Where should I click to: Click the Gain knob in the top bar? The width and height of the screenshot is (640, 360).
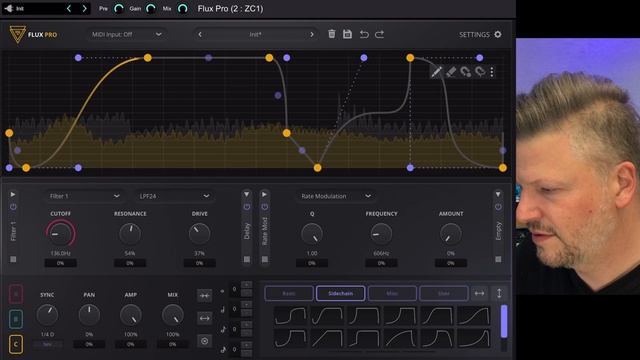(x=151, y=8)
